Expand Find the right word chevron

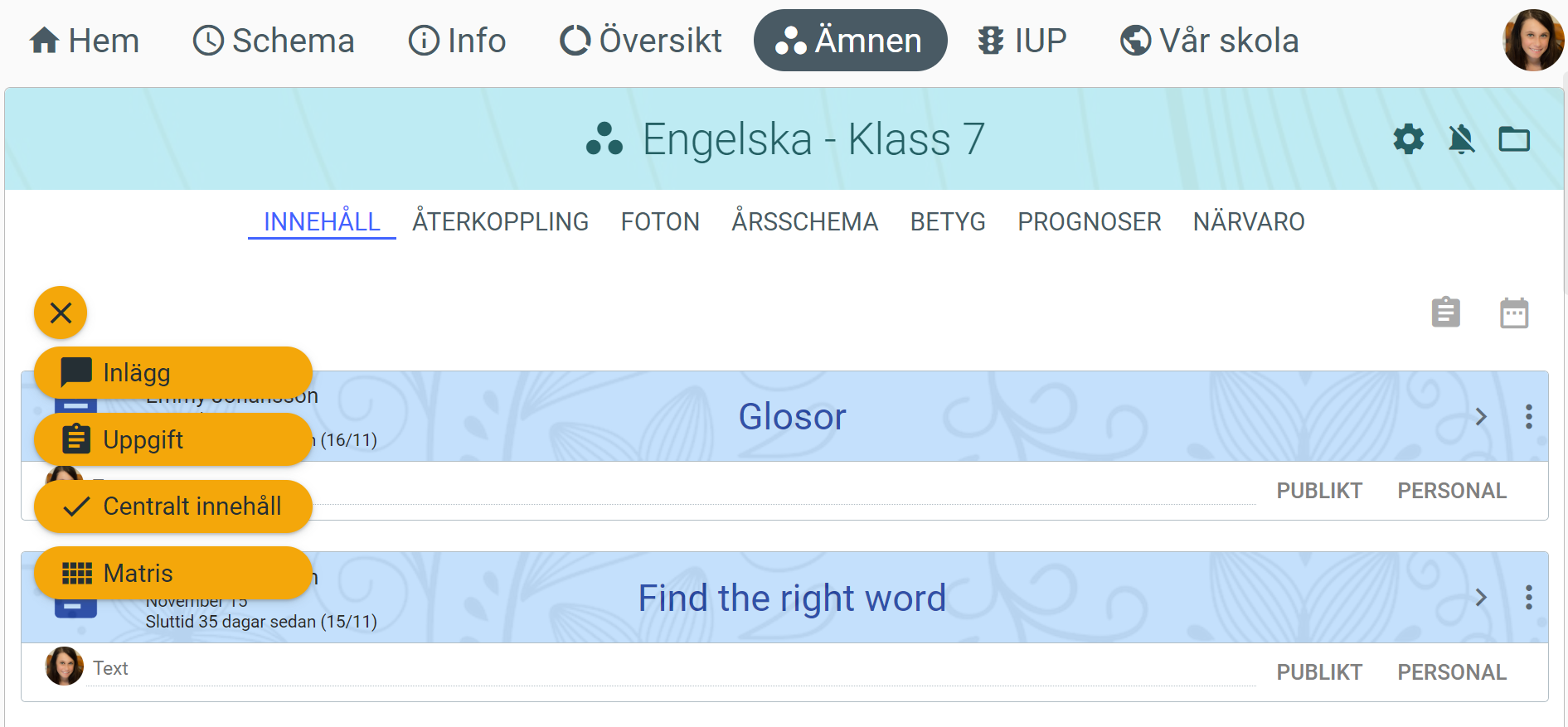point(1481,598)
